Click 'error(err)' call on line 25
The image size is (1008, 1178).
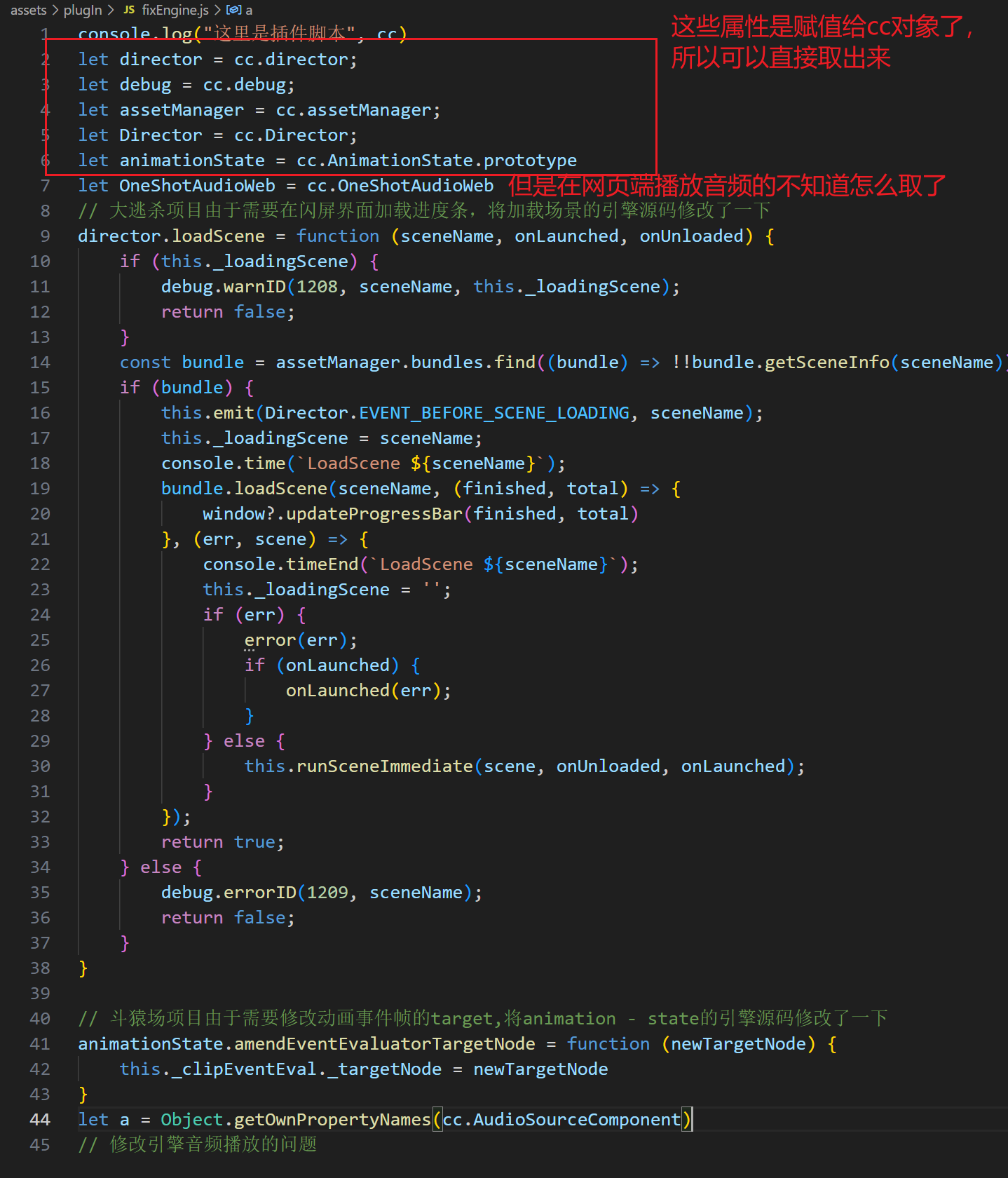pos(296,640)
